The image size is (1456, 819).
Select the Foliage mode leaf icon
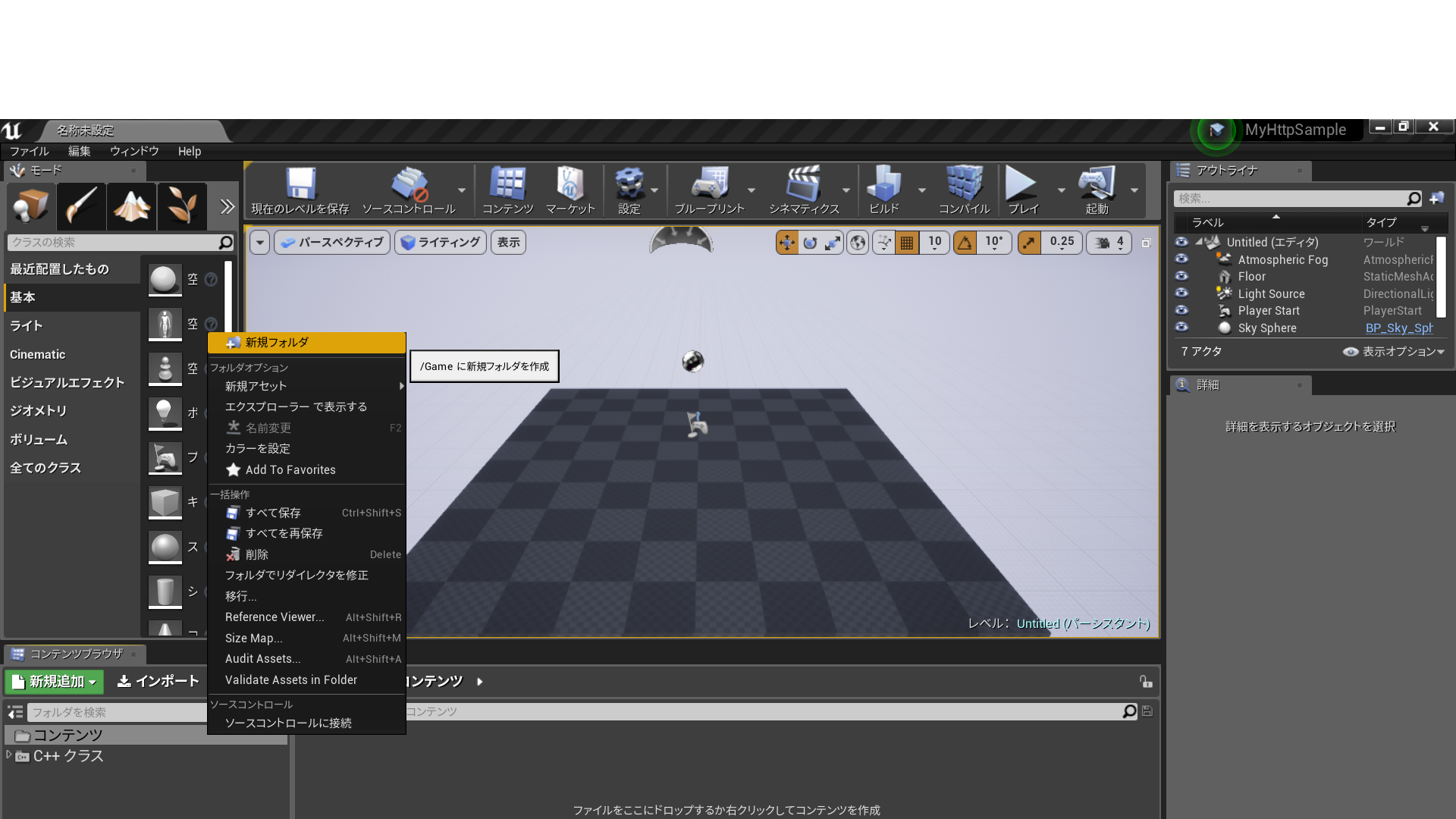(182, 206)
